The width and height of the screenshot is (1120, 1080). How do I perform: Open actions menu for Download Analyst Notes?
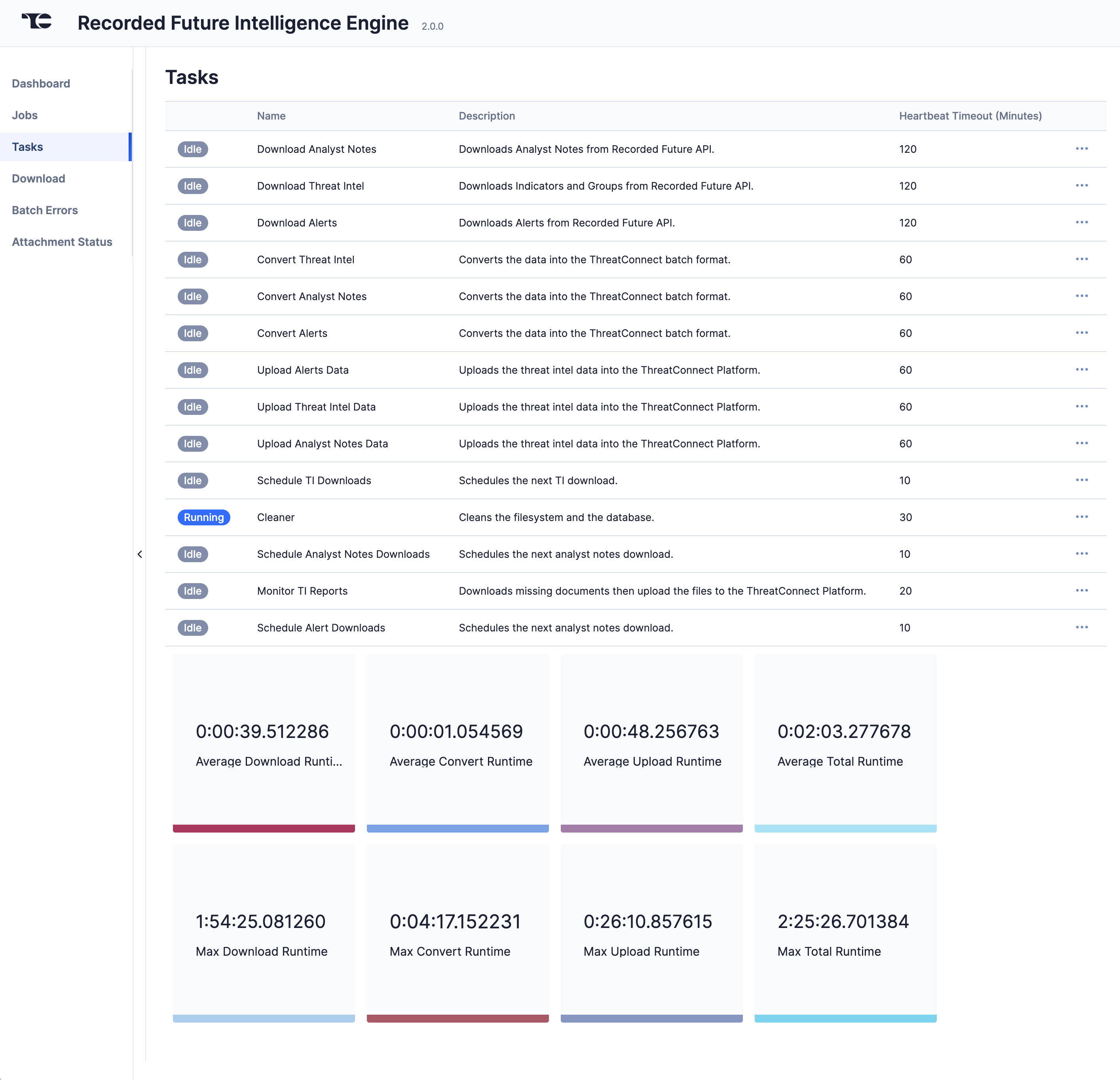[x=1081, y=148]
